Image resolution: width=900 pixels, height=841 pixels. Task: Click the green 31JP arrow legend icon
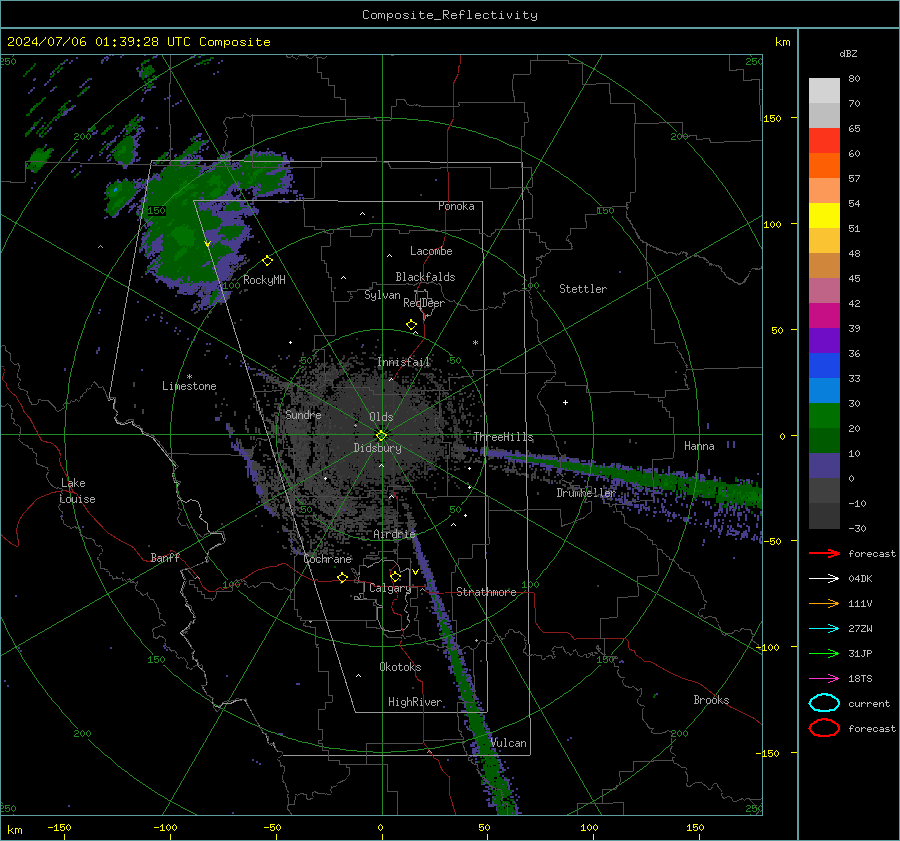(824, 653)
